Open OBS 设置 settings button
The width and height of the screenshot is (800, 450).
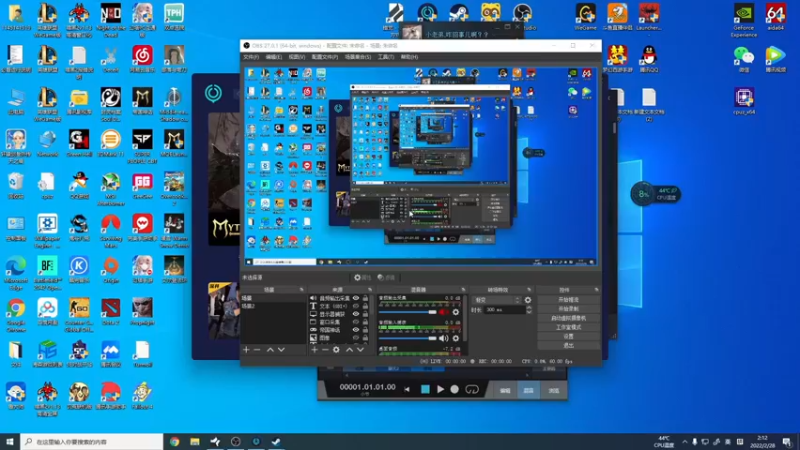pos(568,337)
